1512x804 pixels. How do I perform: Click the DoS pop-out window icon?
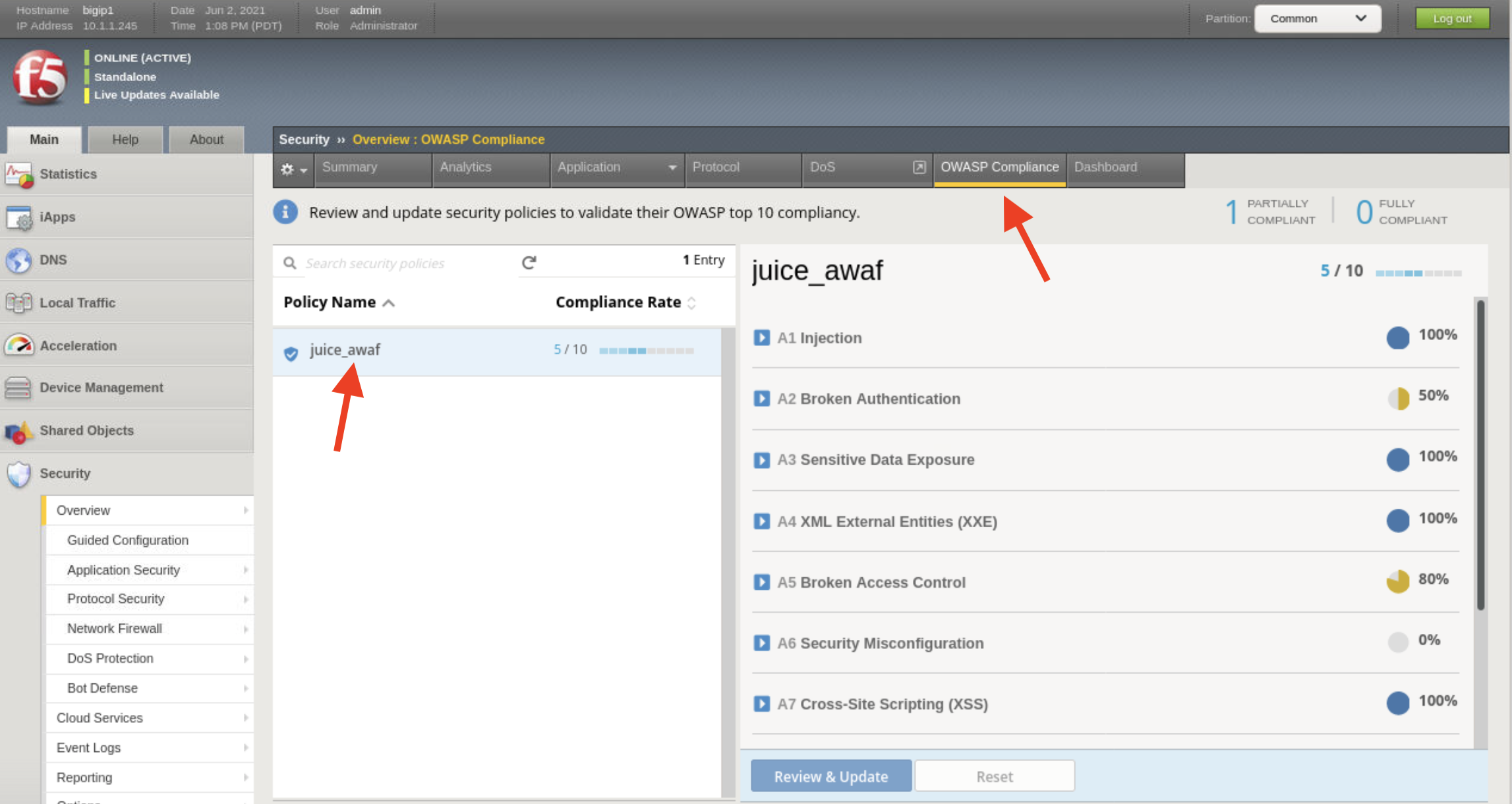click(919, 167)
